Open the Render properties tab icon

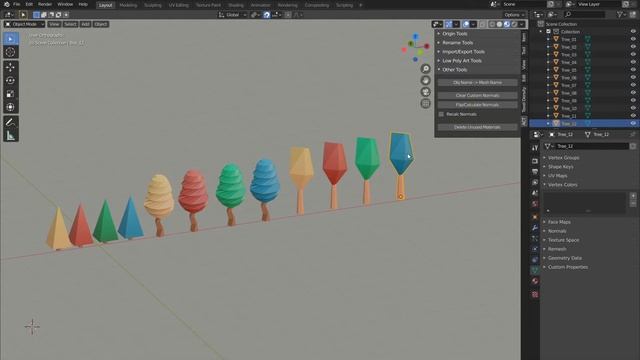click(x=535, y=161)
